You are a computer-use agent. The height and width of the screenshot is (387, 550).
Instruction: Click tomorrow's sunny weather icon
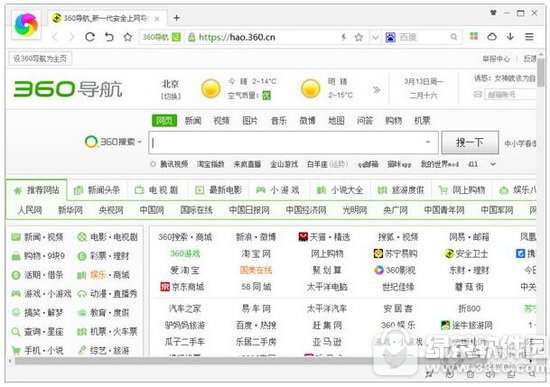[310, 88]
